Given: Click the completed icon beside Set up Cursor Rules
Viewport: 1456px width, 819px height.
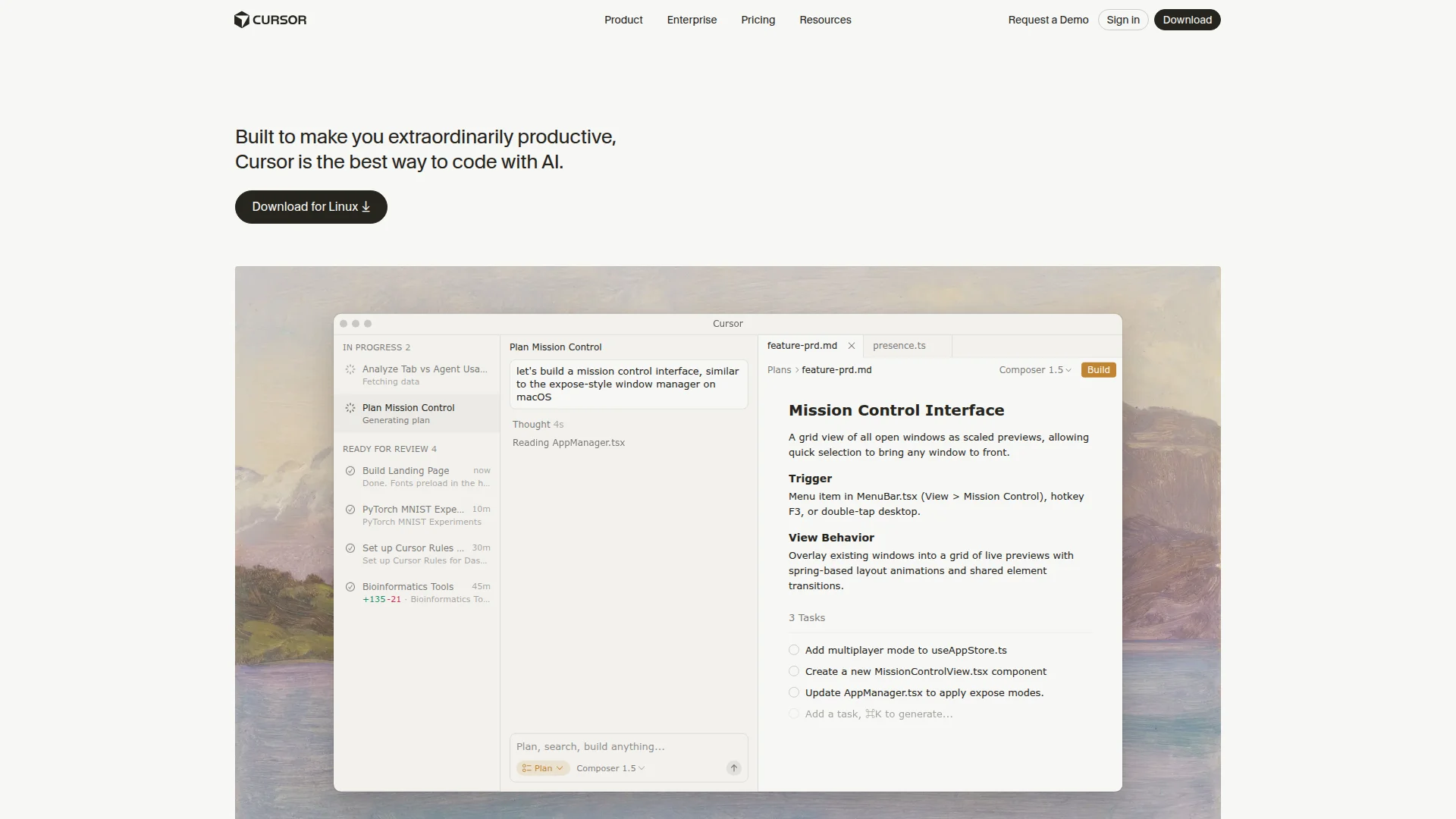Looking at the screenshot, I should tap(350, 548).
